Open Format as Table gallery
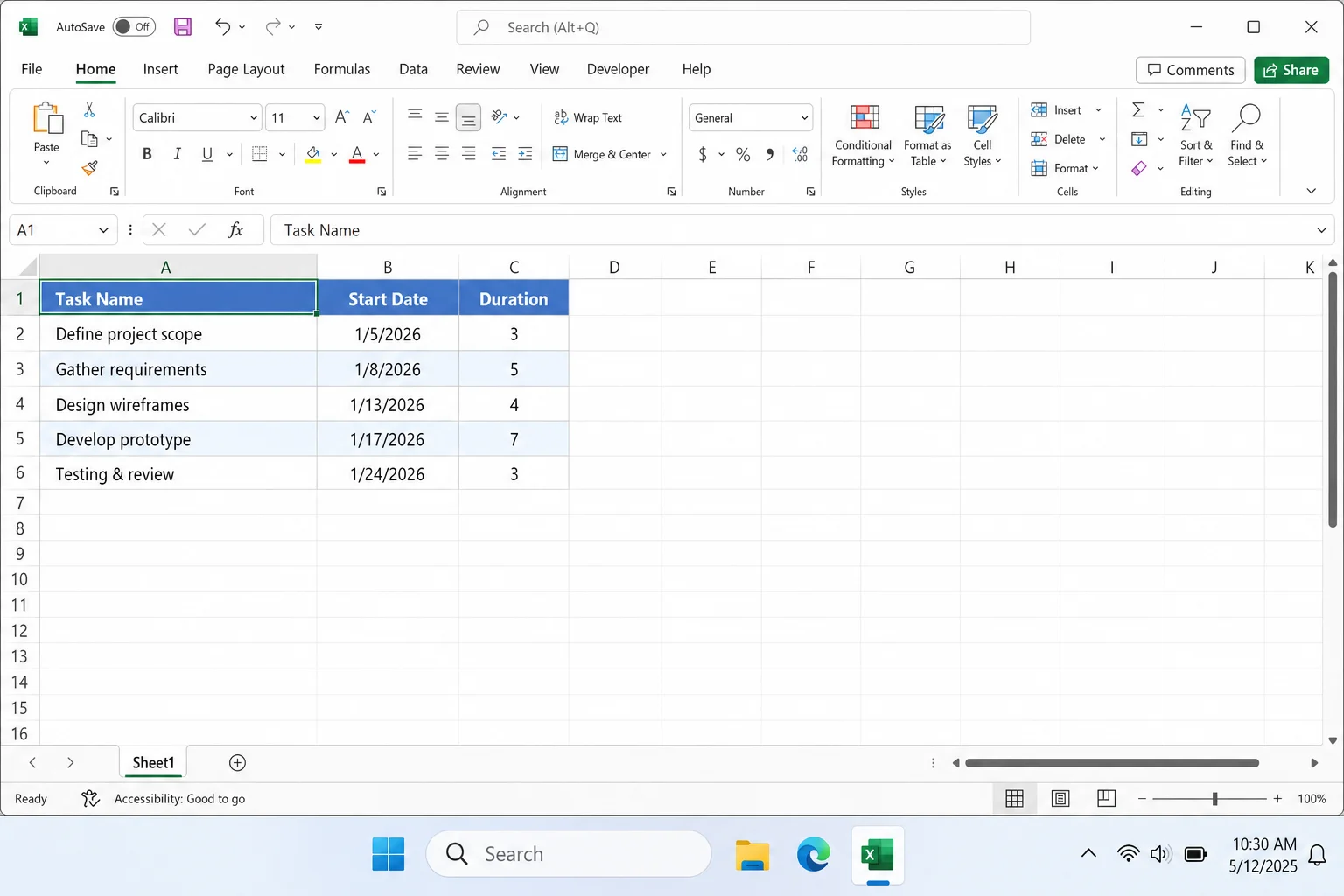 click(x=928, y=136)
